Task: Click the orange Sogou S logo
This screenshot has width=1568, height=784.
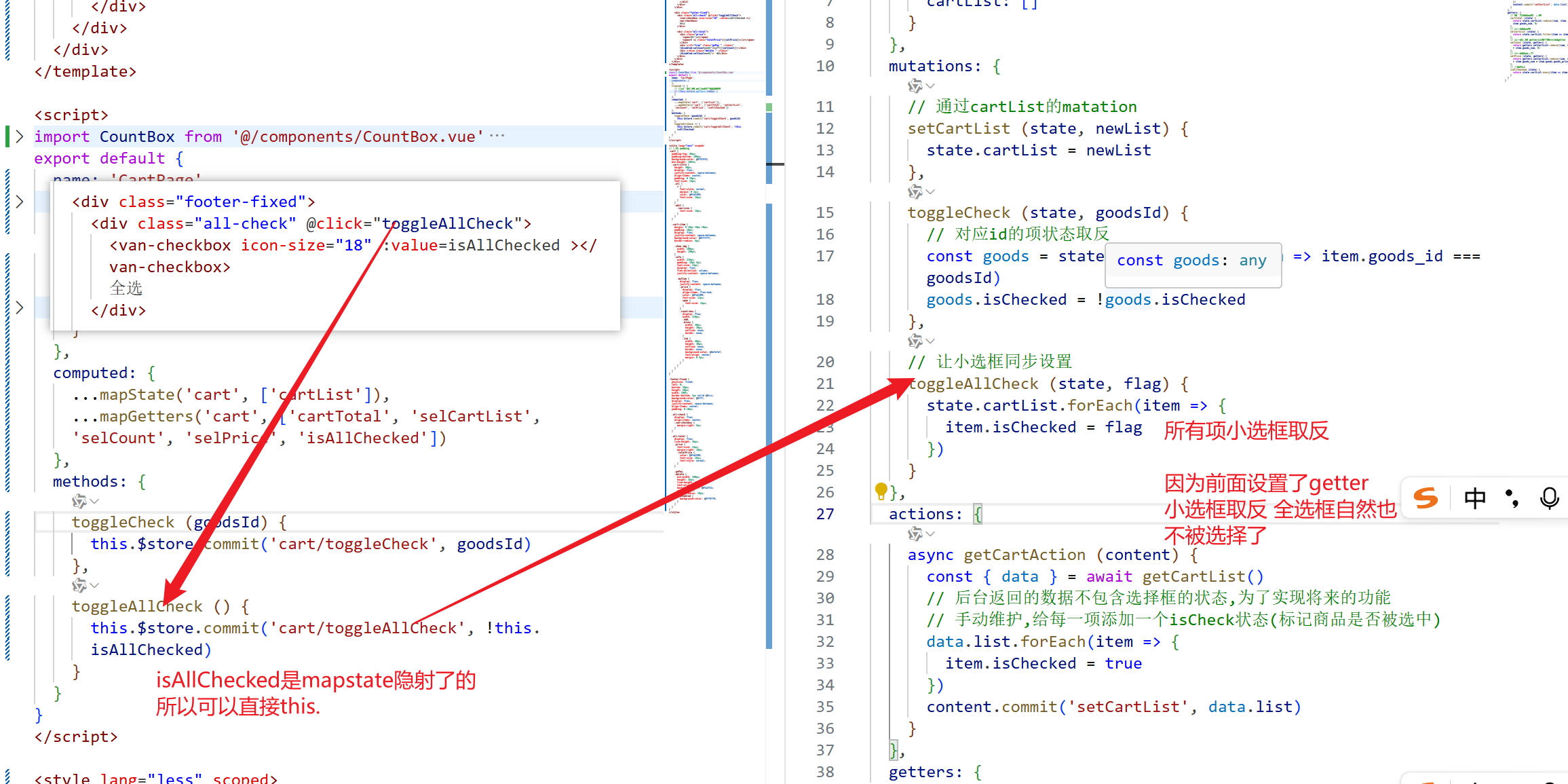Action: (1426, 499)
